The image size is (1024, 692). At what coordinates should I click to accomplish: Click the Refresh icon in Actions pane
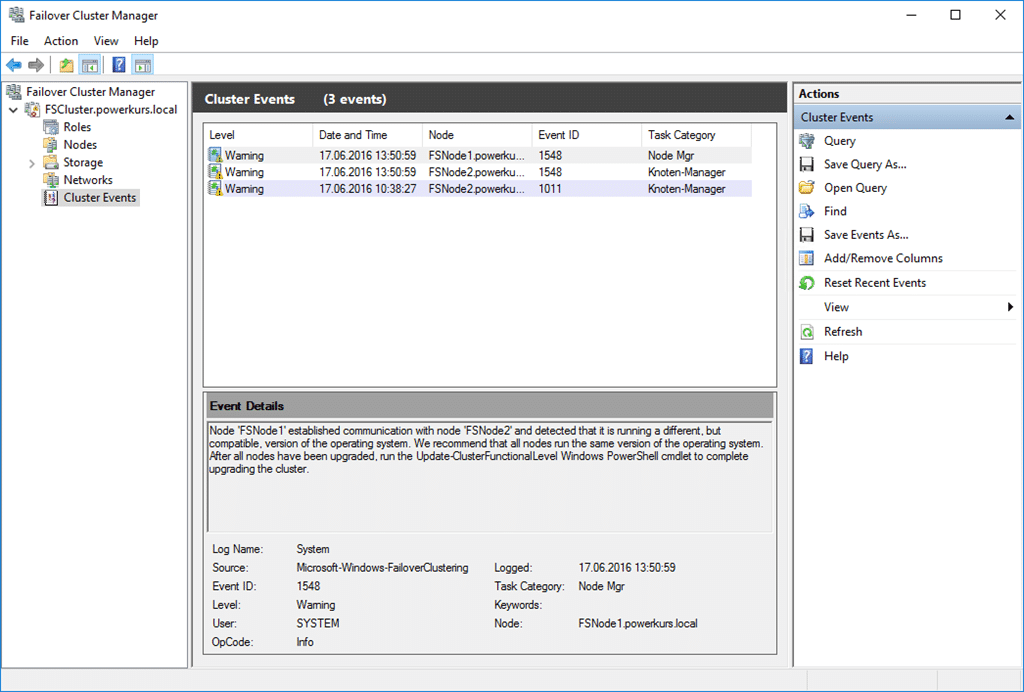click(x=807, y=332)
